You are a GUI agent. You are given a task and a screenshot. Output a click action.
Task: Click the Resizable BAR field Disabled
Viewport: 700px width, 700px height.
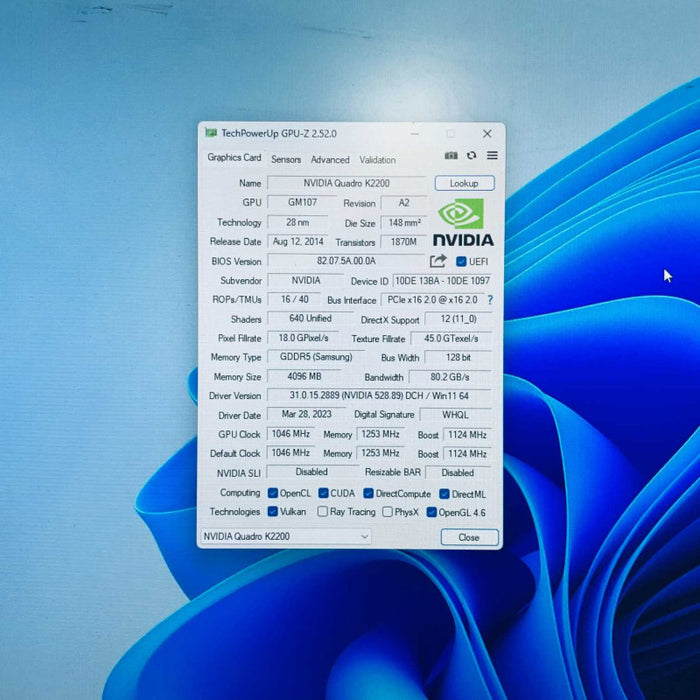point(458,472)
